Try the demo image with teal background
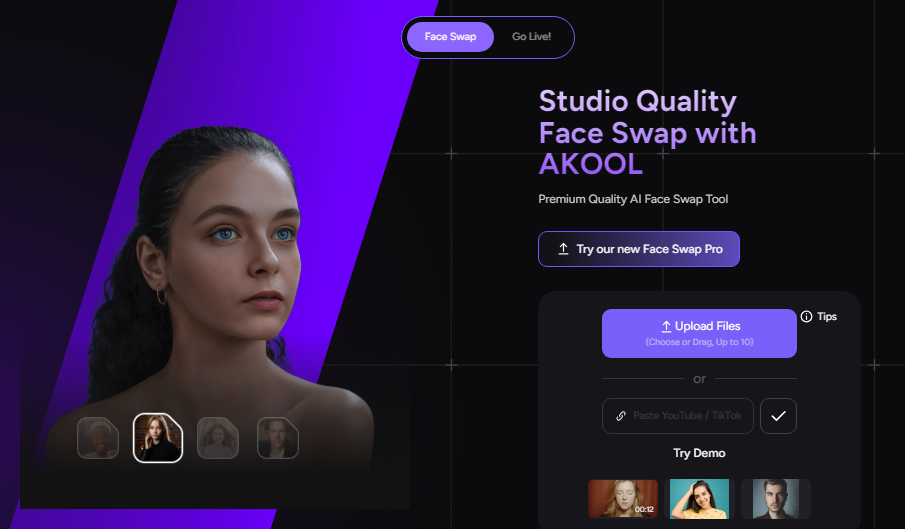This screenshot has height=529, width=905. click(x=699, y=498)
